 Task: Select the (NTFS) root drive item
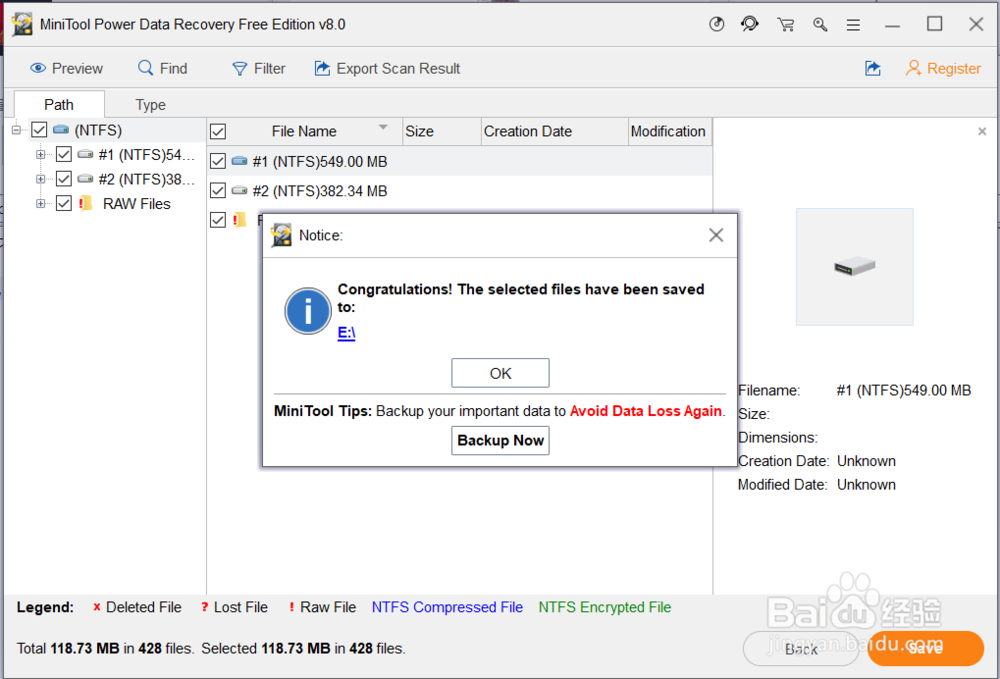98,130
